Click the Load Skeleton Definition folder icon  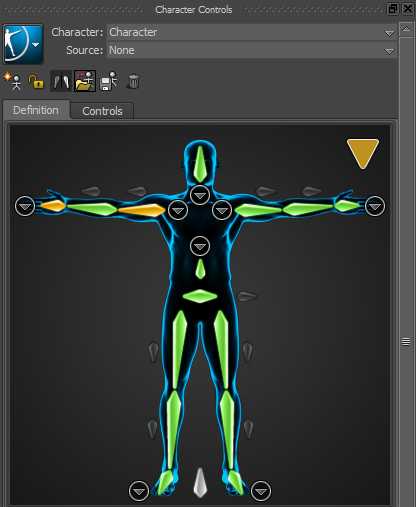[85, 81]
